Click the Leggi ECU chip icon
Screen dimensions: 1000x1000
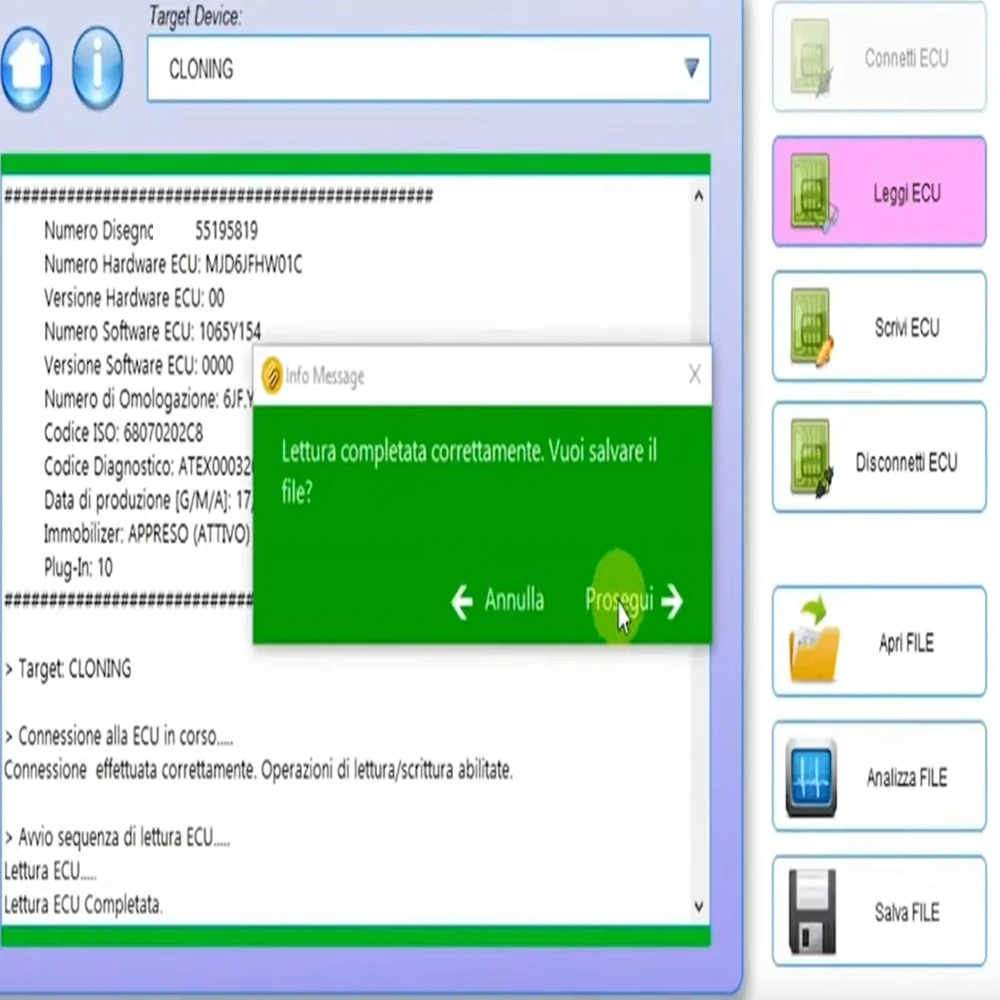(x=813, y=193)
